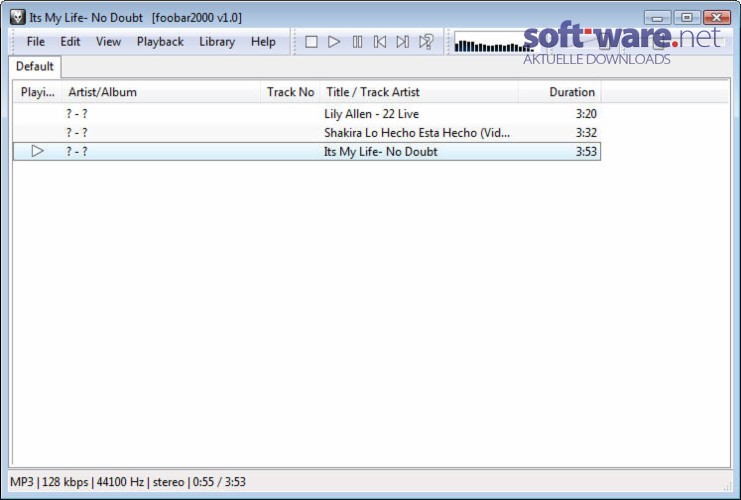Sort by the Duration column header
The width and height of the screenshot is (741, 500).
(x=560, y=92)
